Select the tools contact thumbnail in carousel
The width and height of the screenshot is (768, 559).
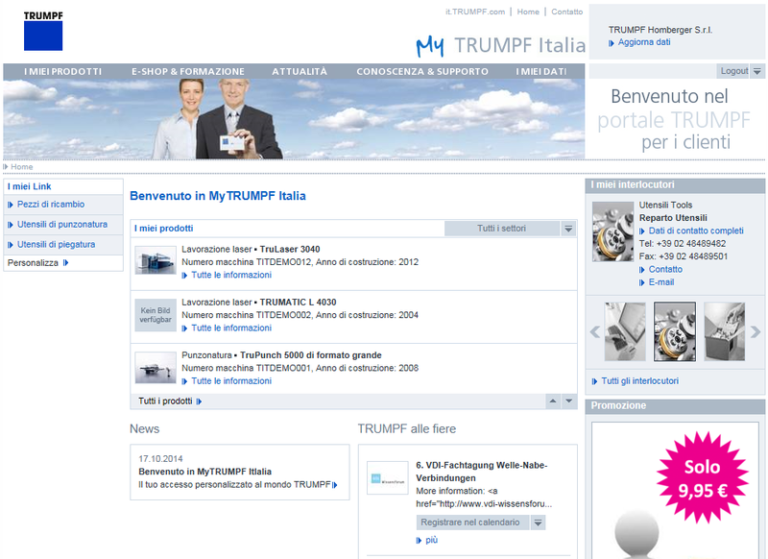click(x=675, y=332)
